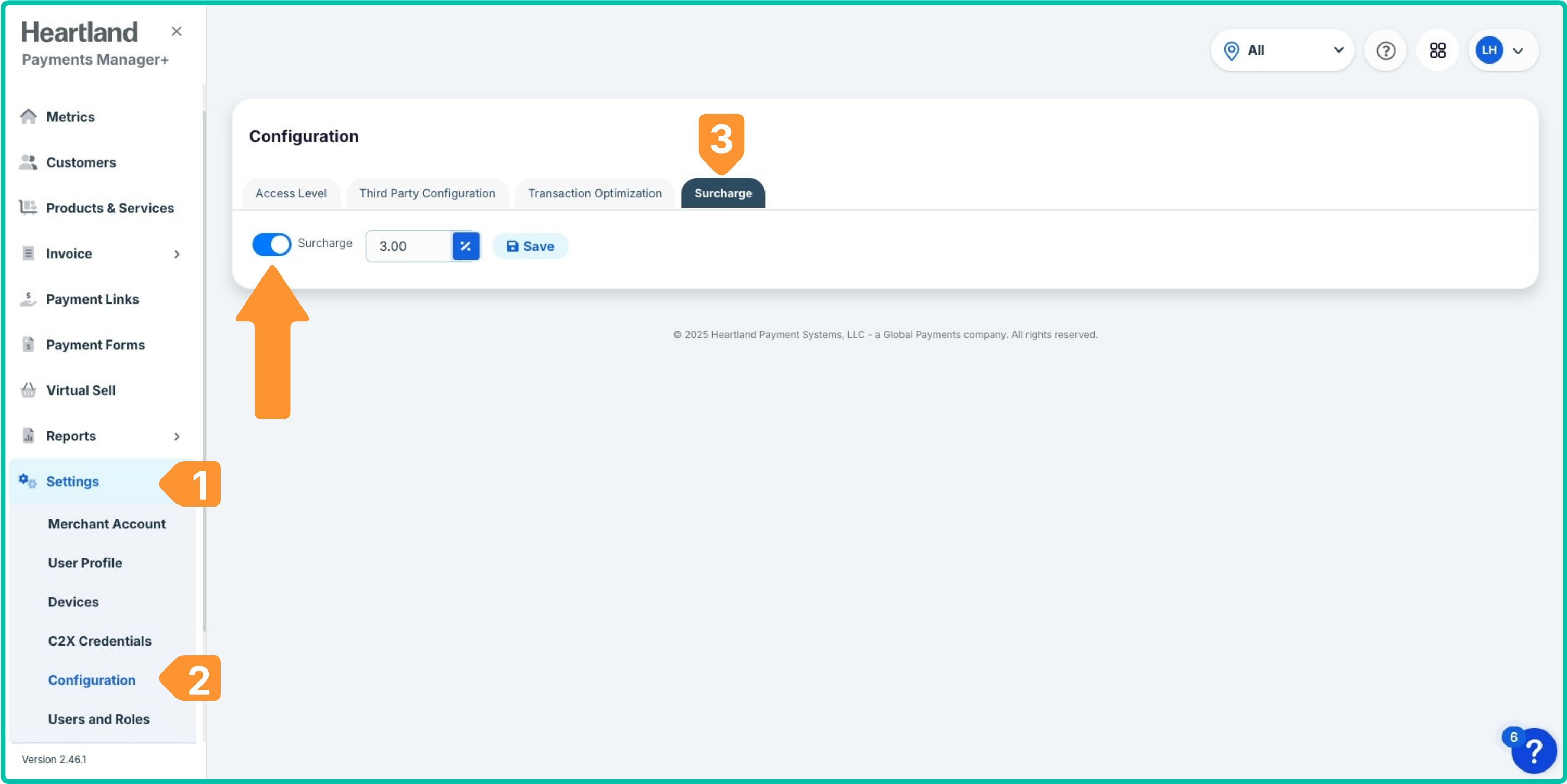This screenshot has height=784, width=1567.
Task: Click the percent icon beside surcharge value
Action: [x=466, y=246]
